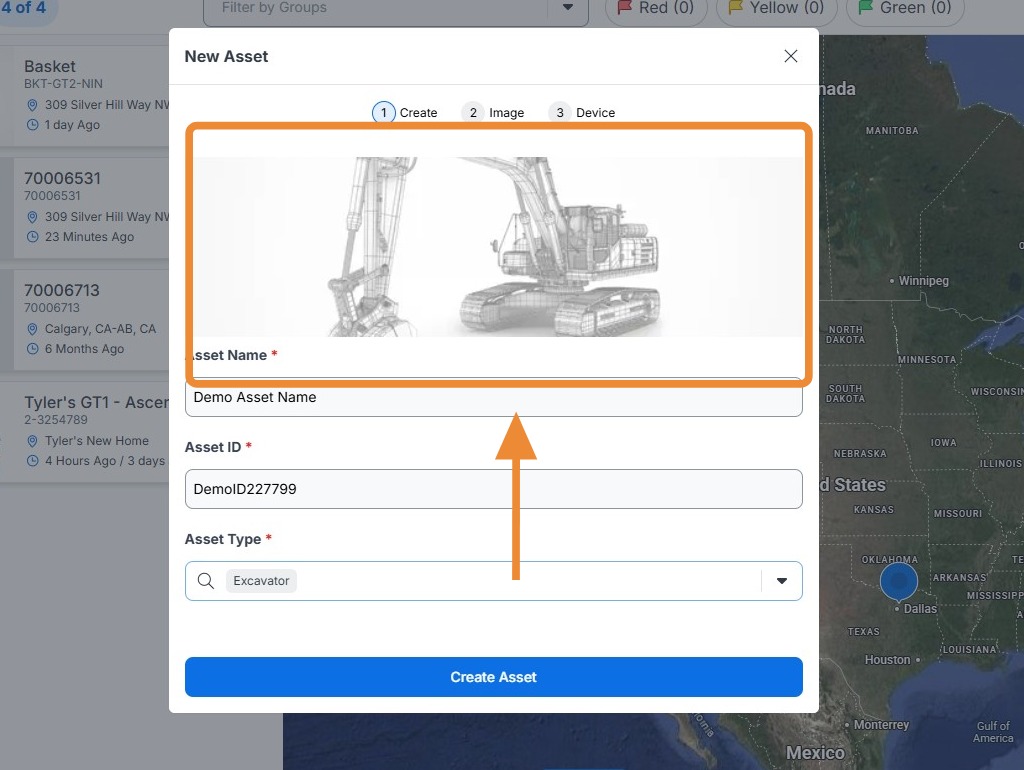
Task: Open the Filter by Groups dropdown
Action: (x=395, y=9)
